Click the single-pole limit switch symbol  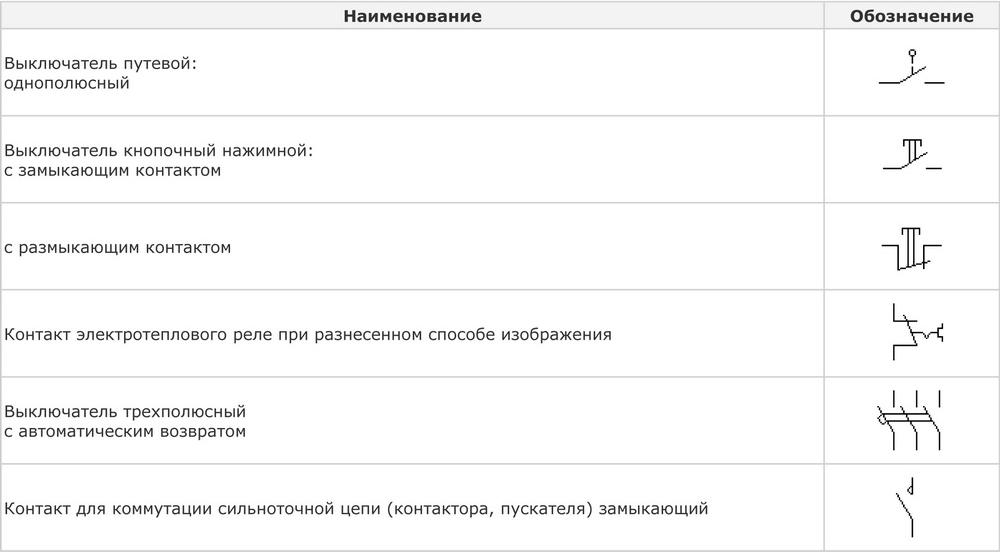(x=910, y=71)
